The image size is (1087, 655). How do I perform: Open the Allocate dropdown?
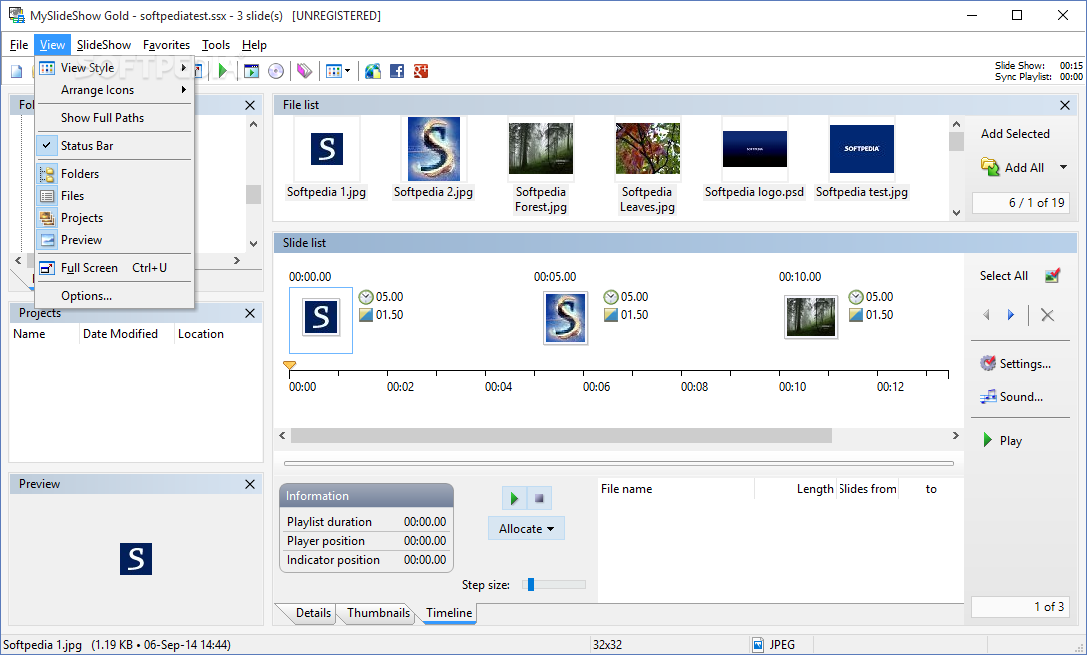point(526,529)
